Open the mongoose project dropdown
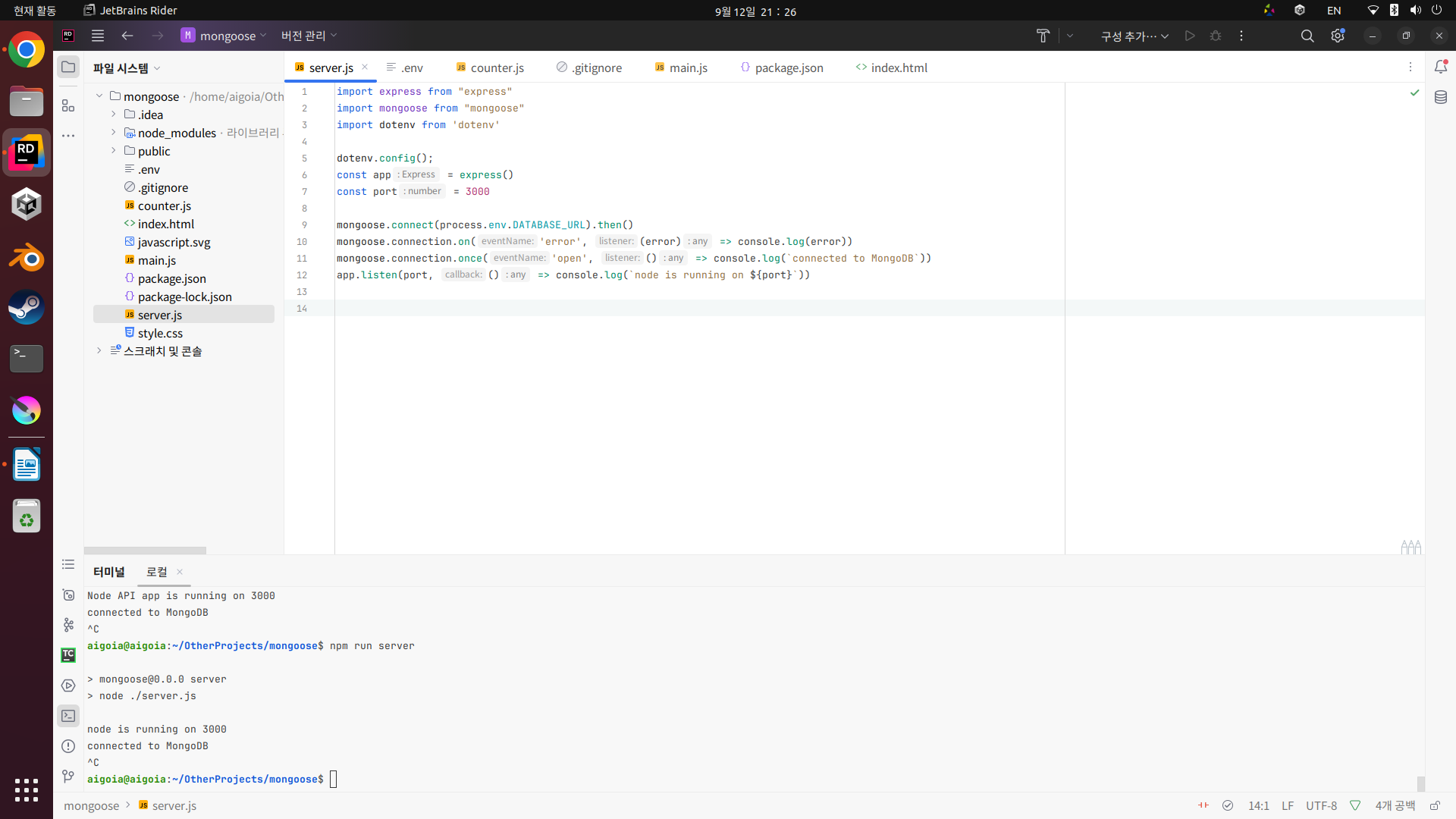This screenshot has width=1456, height=819. click(x=224, y=36)
